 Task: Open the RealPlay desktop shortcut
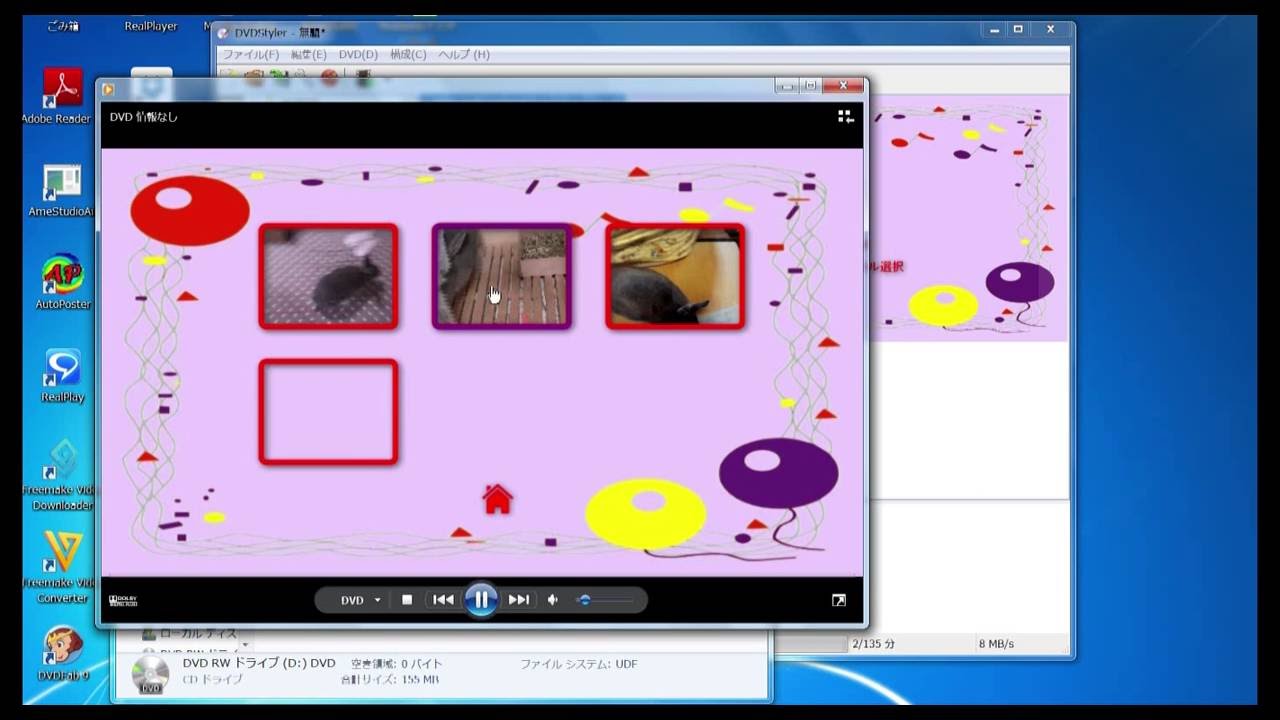pyautogui.click(x=62, y=375)
